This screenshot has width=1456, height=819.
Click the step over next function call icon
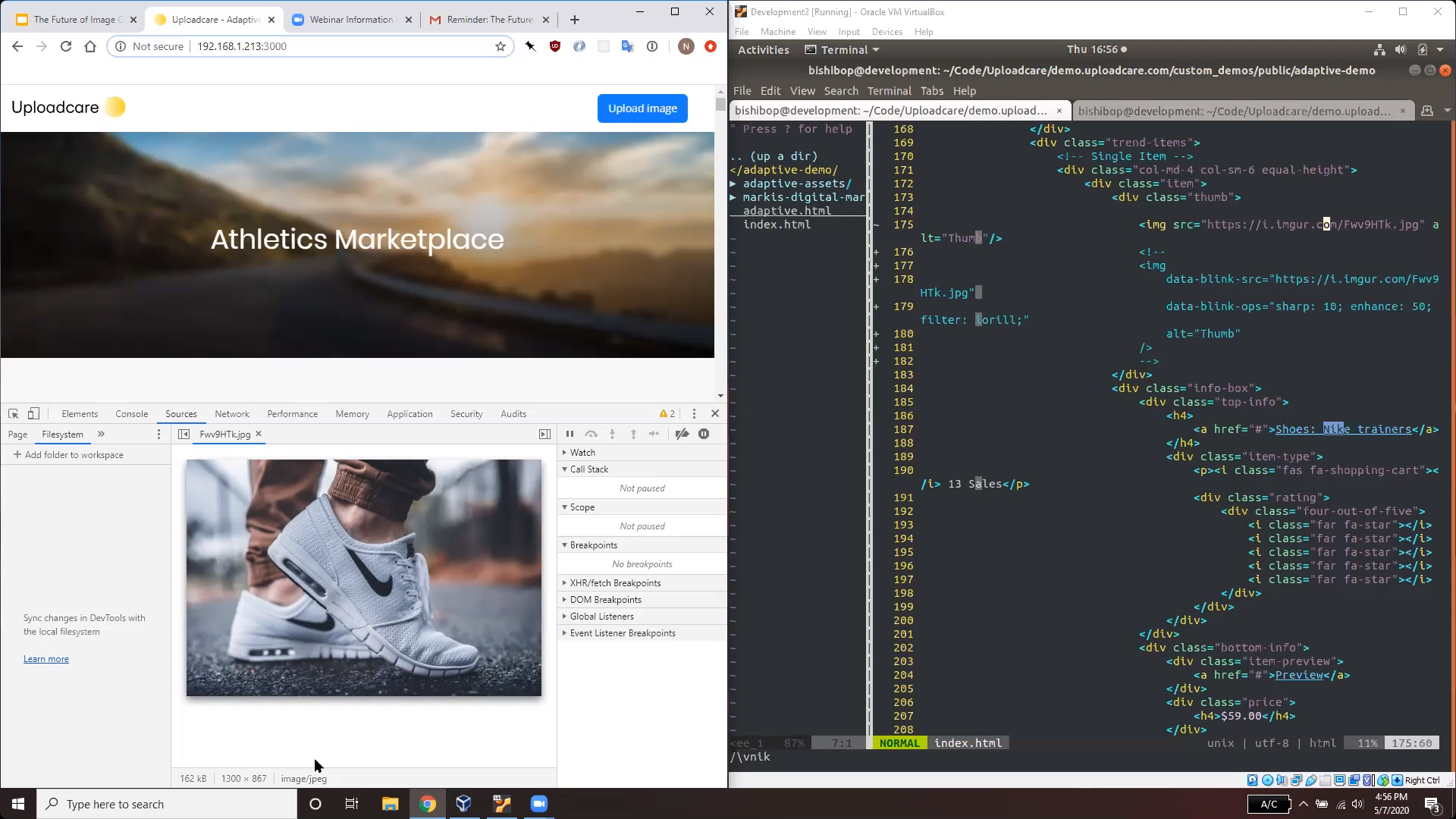591,434
